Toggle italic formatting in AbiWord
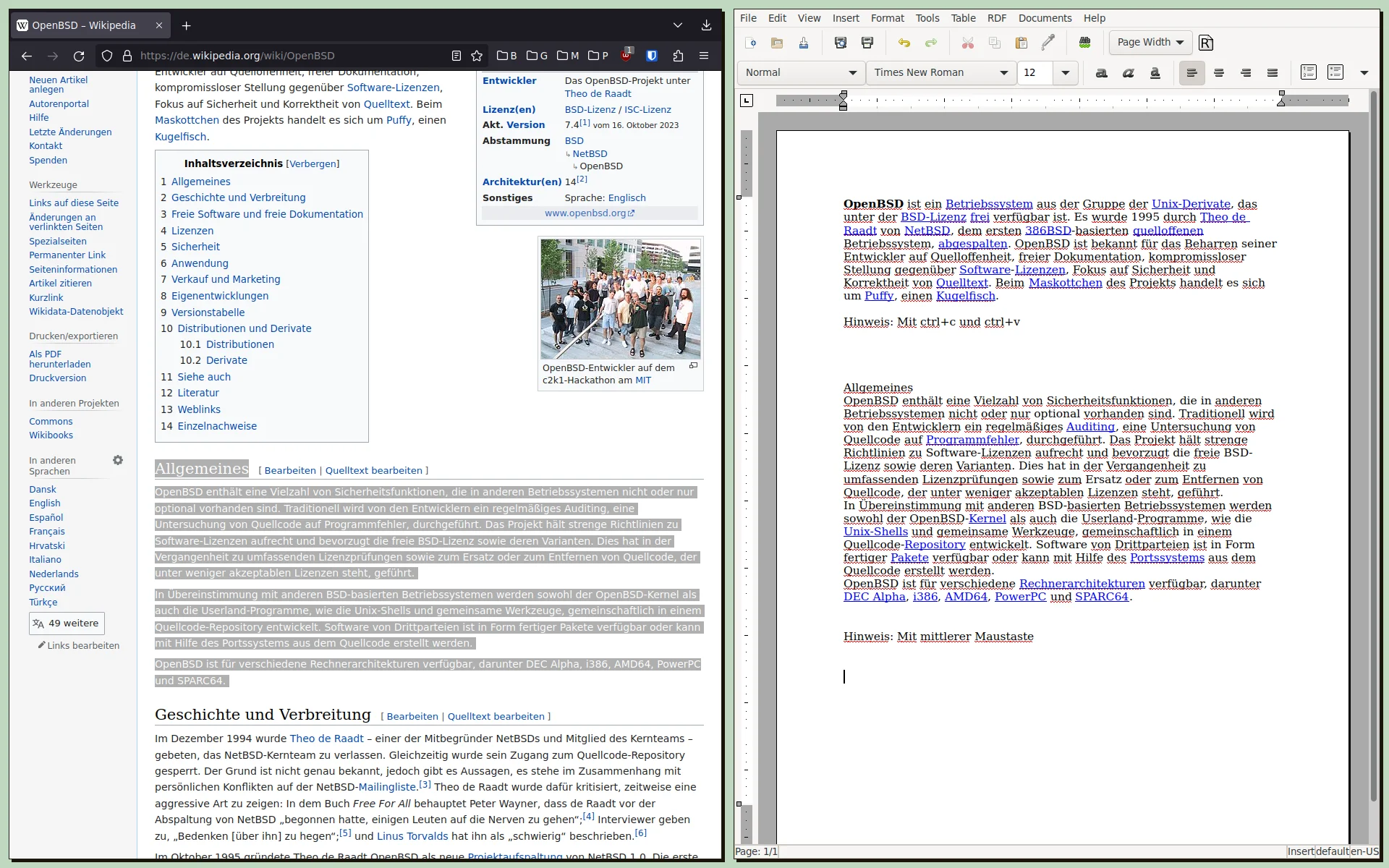Screen dimensions: 1389x868 click(x=1129, y=72)
